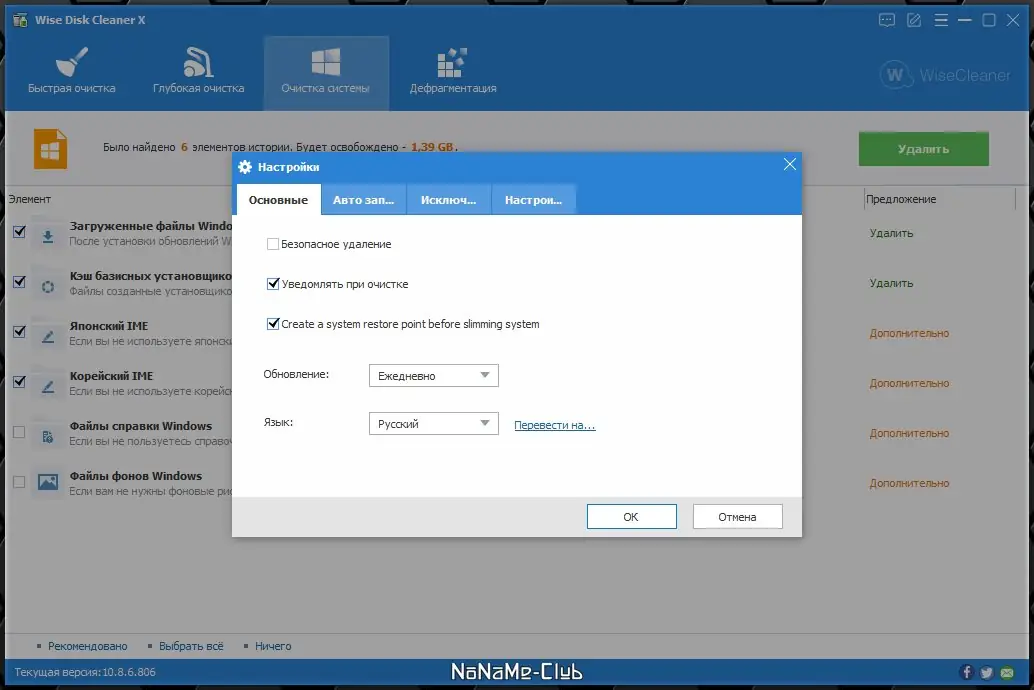Click the green Удалить button
This screenshot has height=690, width=1034.
[x=923, y=149]
